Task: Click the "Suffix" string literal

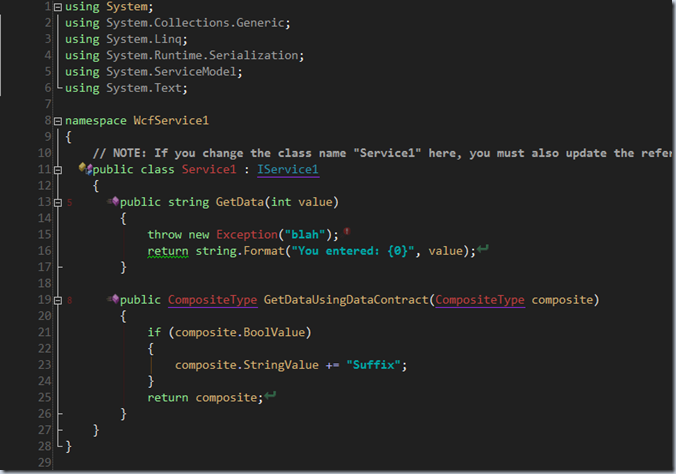Action: tap(373, 365)
